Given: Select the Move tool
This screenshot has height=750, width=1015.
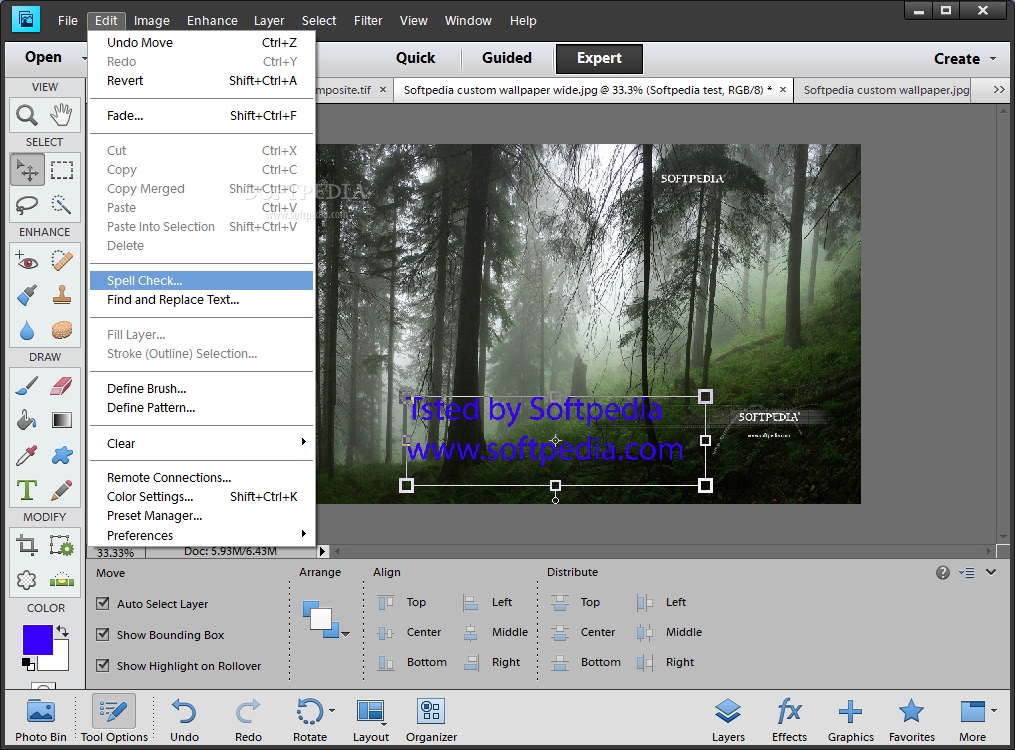Looking at the screenshot, I should tap(27, 170).
